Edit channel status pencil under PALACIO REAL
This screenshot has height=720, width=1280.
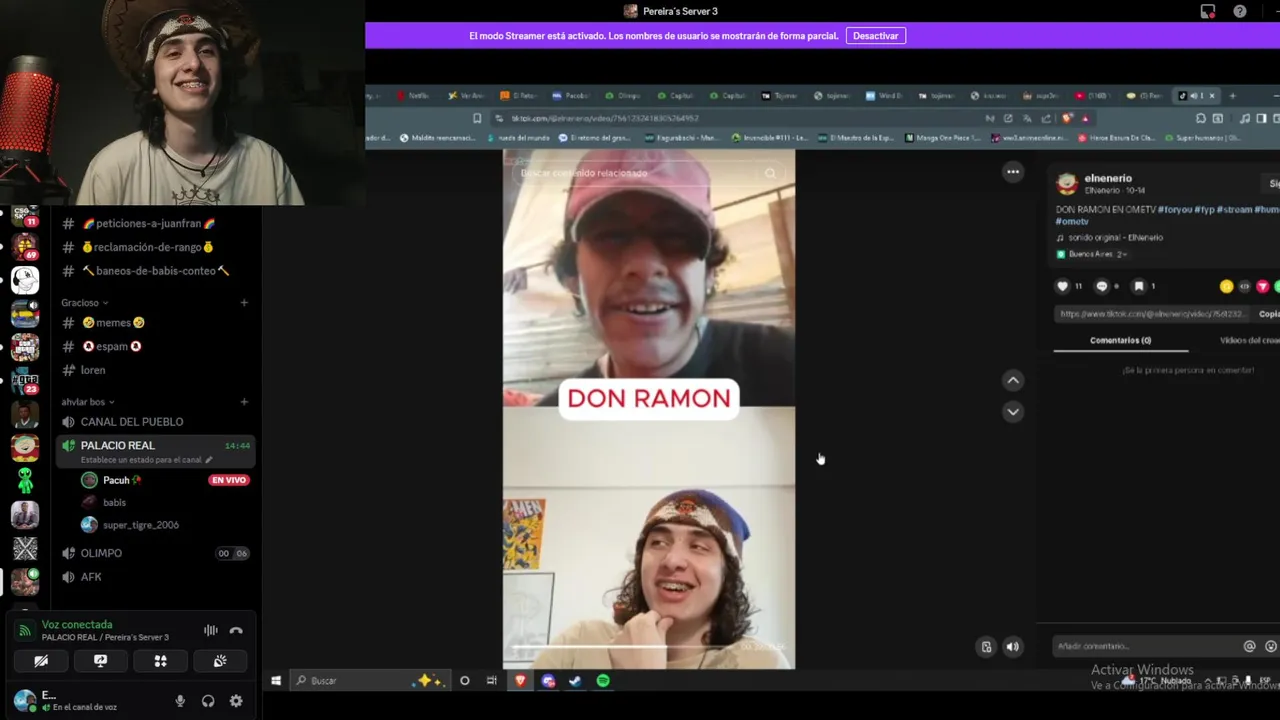(x=209, y=460)
